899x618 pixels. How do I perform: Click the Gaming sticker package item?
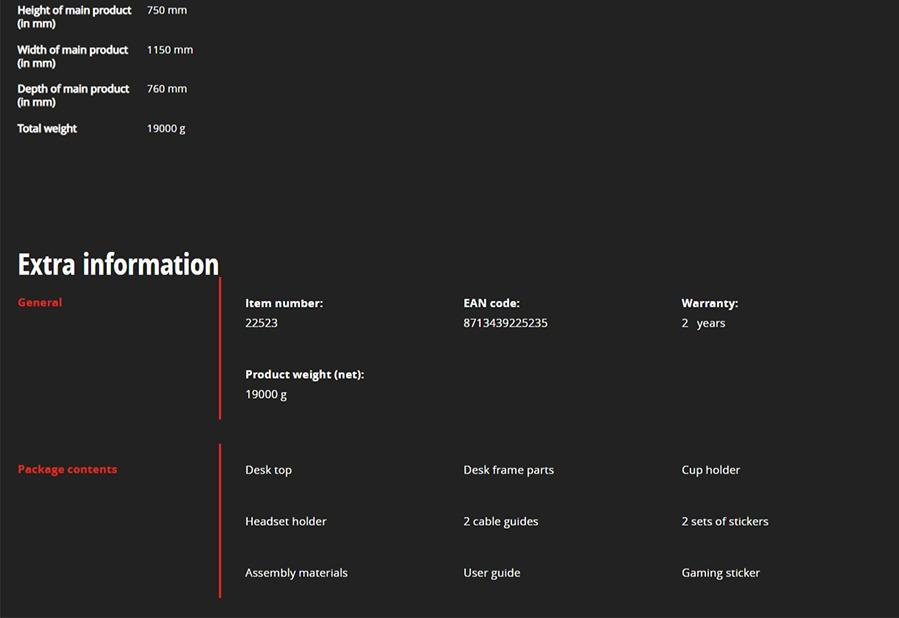(x=720, y=573)
